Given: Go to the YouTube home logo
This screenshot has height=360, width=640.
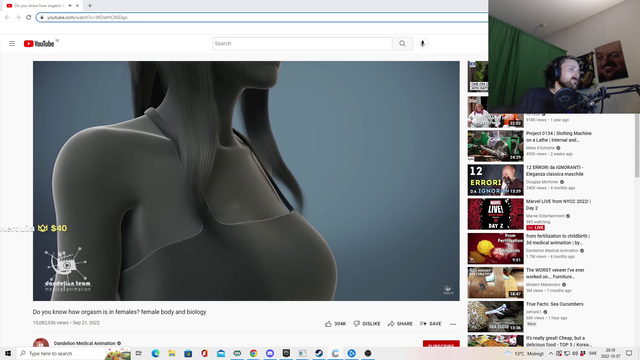Looking at the screenshot, I should click(39, 44).
